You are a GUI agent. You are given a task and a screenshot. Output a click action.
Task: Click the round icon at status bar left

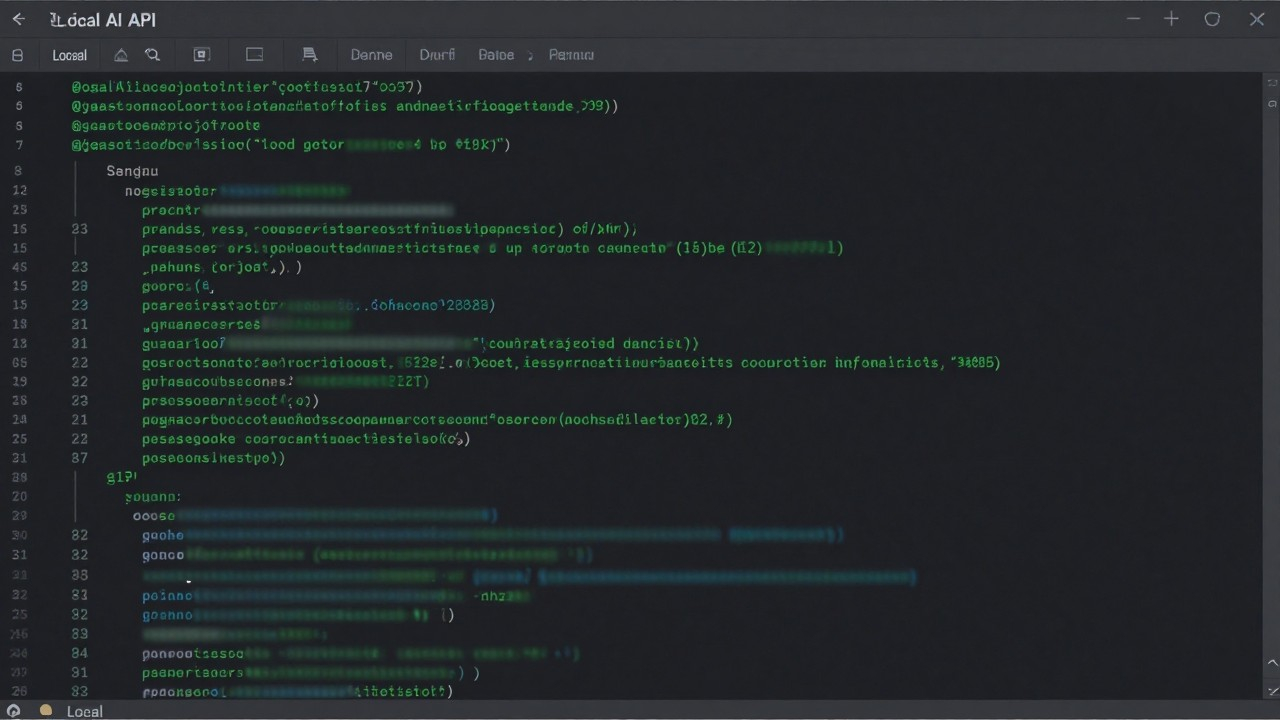click(14, 710)
